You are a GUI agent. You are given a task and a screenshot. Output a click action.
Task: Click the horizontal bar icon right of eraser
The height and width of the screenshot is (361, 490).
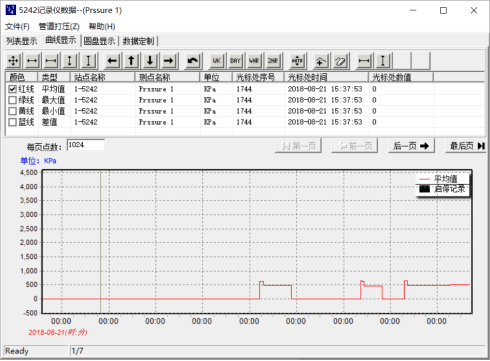click(x=364, y=61)
